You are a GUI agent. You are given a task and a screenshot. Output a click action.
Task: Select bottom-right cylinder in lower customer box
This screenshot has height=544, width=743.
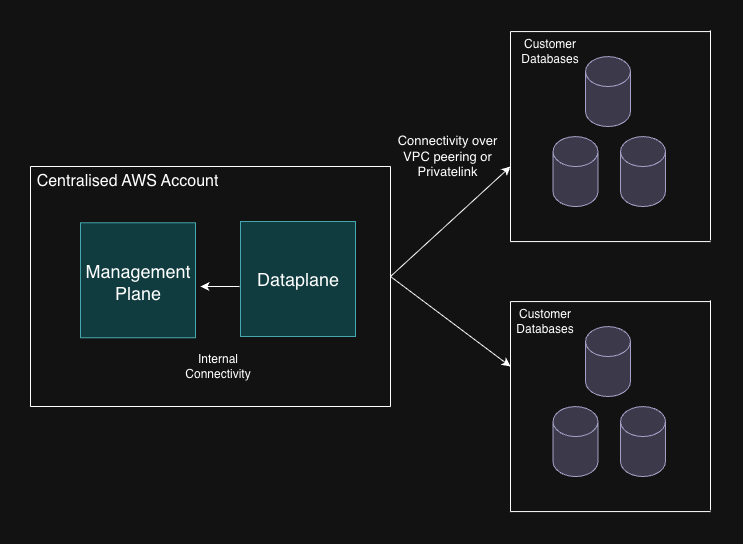642,441
